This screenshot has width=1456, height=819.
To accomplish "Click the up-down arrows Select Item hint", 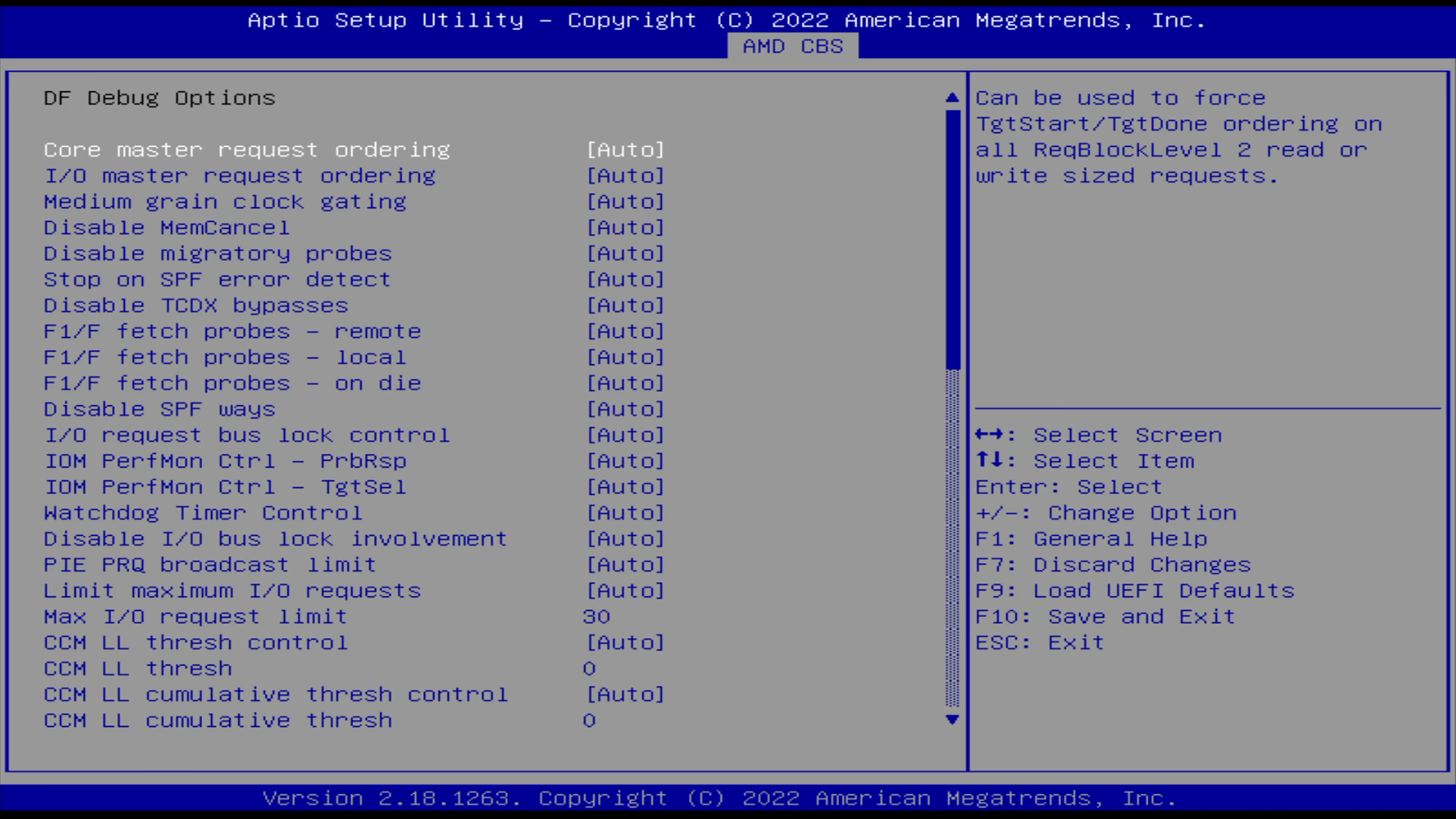I will pos(1085,461).
